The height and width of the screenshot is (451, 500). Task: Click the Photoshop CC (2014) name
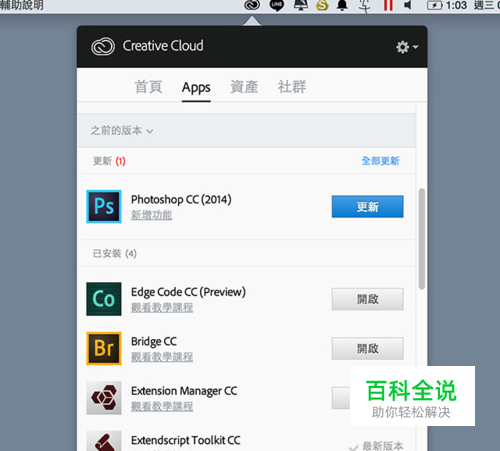181,199
